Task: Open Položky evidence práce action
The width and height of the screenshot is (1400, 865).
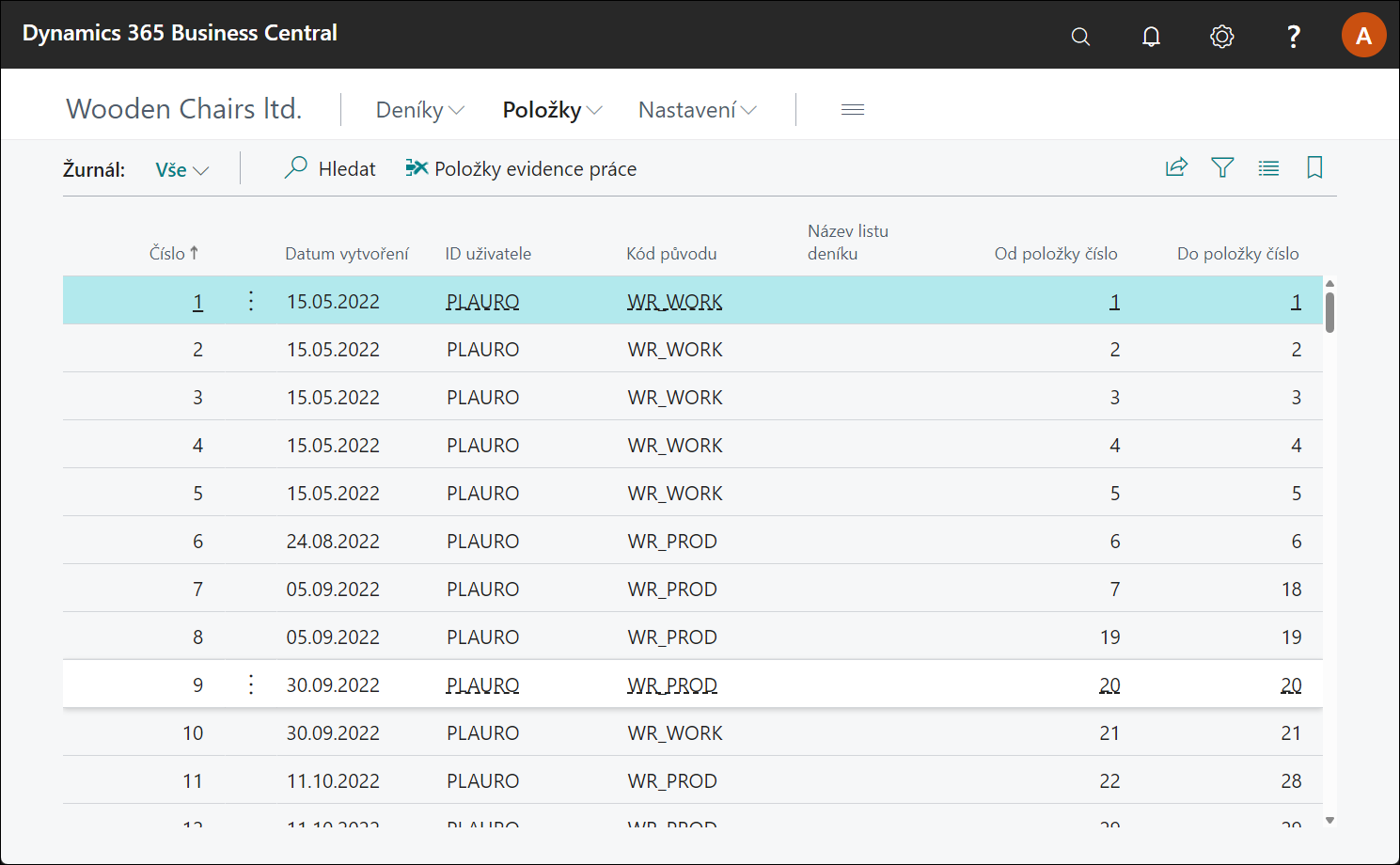Action: [521, 168]
